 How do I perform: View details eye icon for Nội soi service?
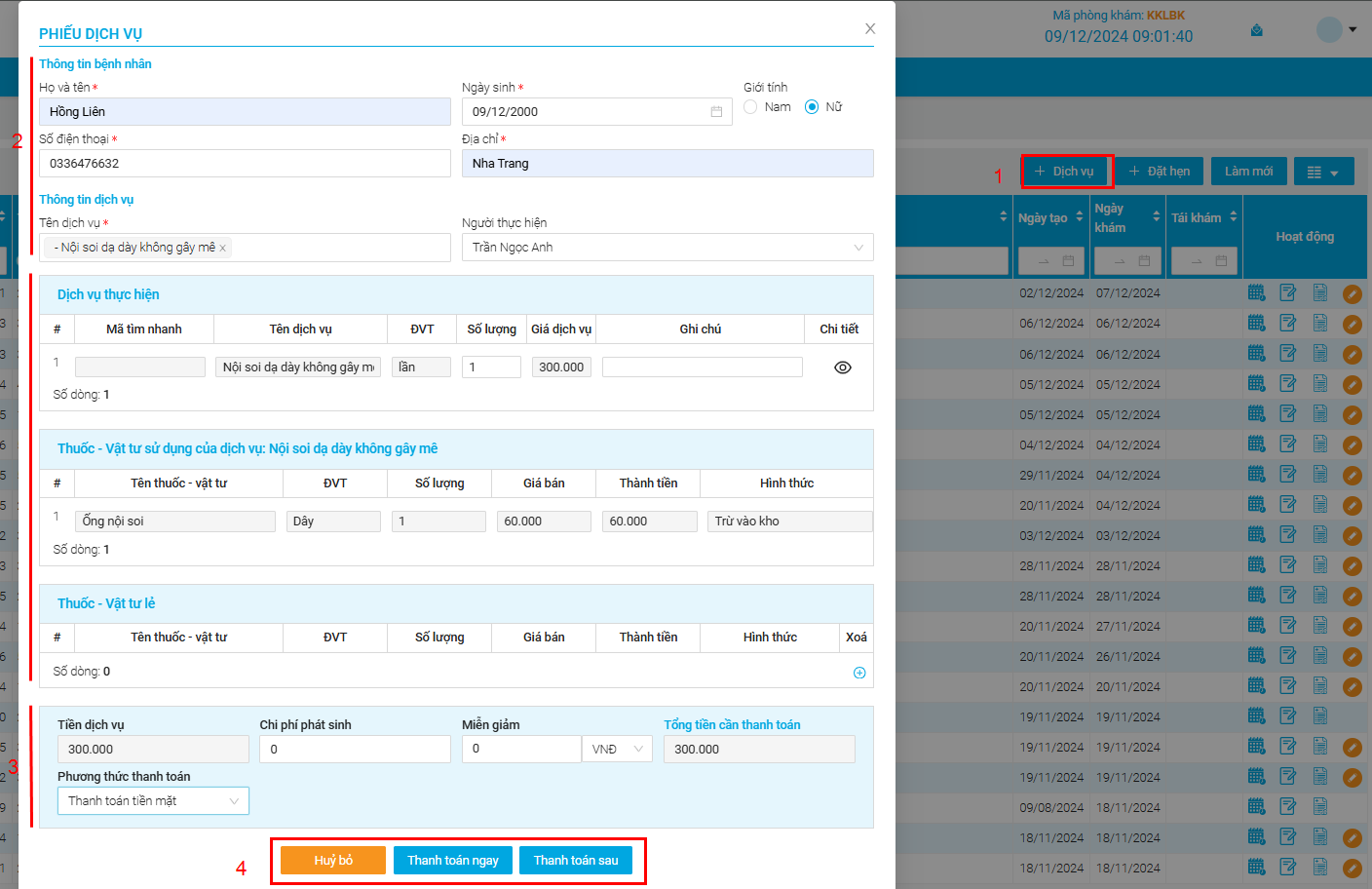(843, 367)
